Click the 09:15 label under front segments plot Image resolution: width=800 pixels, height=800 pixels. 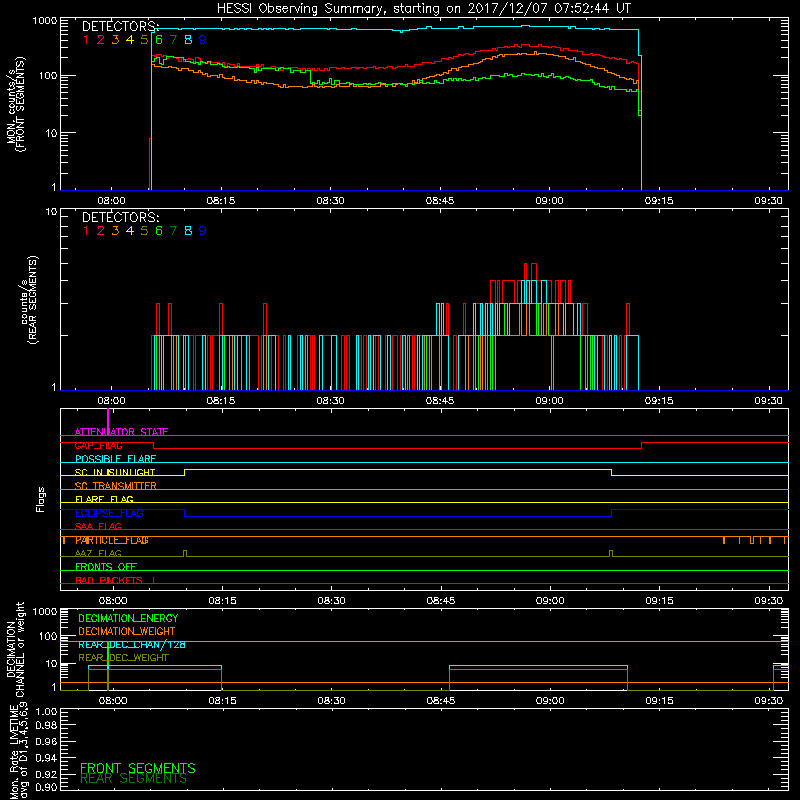659,201
